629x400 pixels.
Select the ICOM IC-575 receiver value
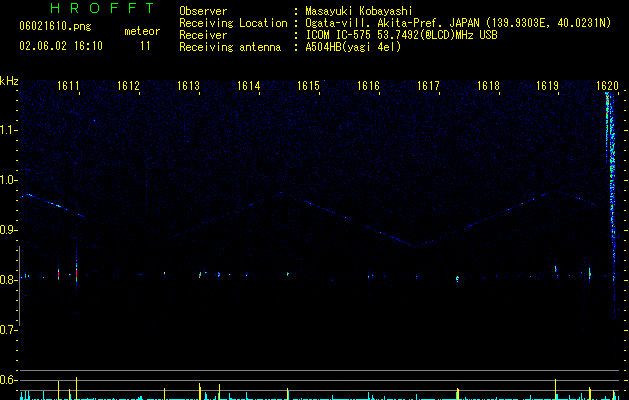point(401,35)
